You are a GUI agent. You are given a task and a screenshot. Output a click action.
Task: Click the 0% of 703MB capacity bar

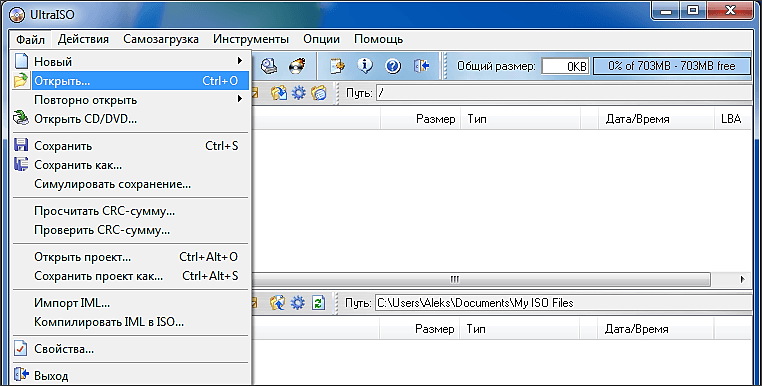(672, 66)
